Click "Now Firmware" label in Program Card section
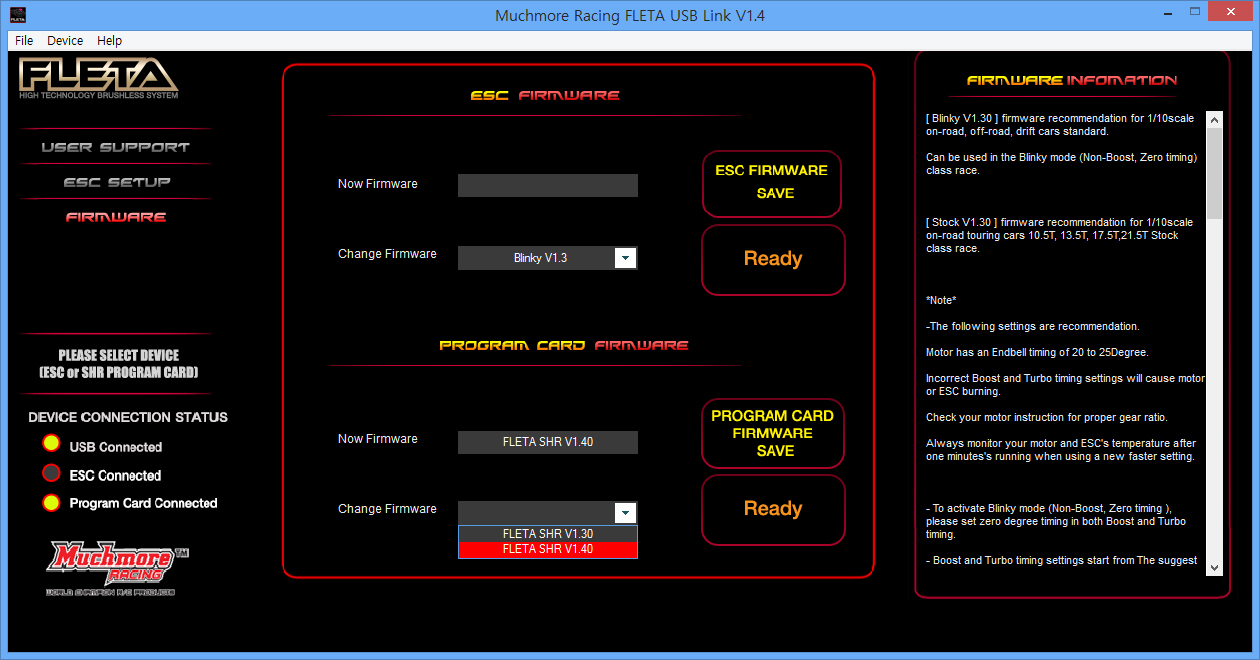 [x=378, y=439]
